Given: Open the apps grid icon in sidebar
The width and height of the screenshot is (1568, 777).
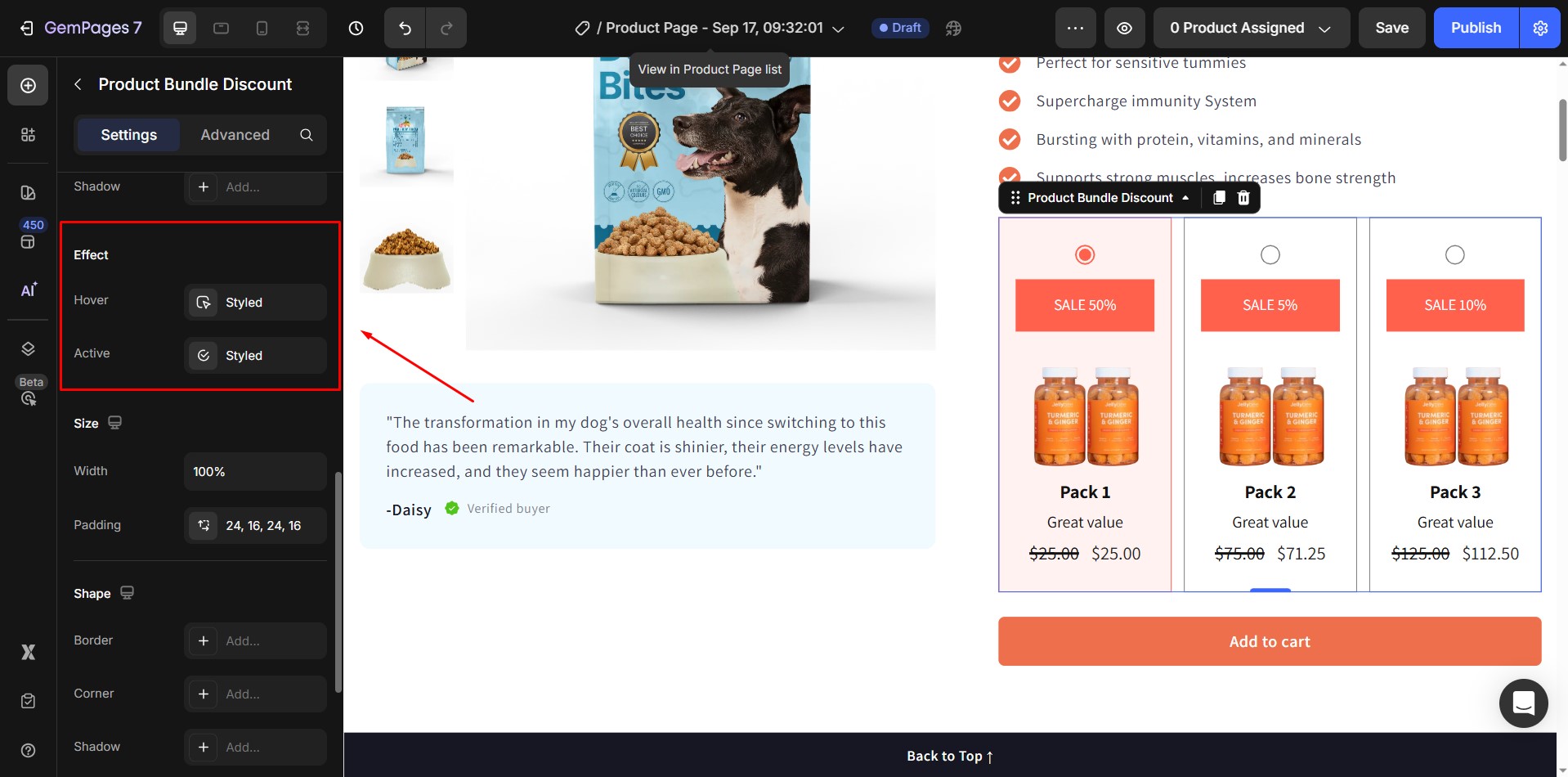Looking at the screenshot, I should coord(28,135).
